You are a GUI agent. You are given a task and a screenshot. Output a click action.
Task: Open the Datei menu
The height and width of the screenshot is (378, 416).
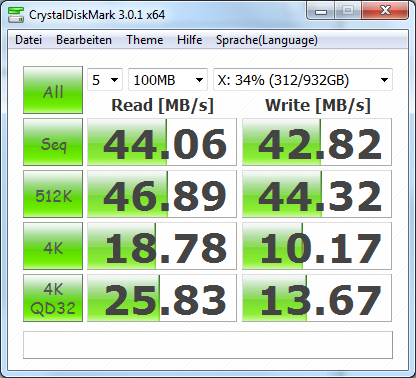click(28, 40)
